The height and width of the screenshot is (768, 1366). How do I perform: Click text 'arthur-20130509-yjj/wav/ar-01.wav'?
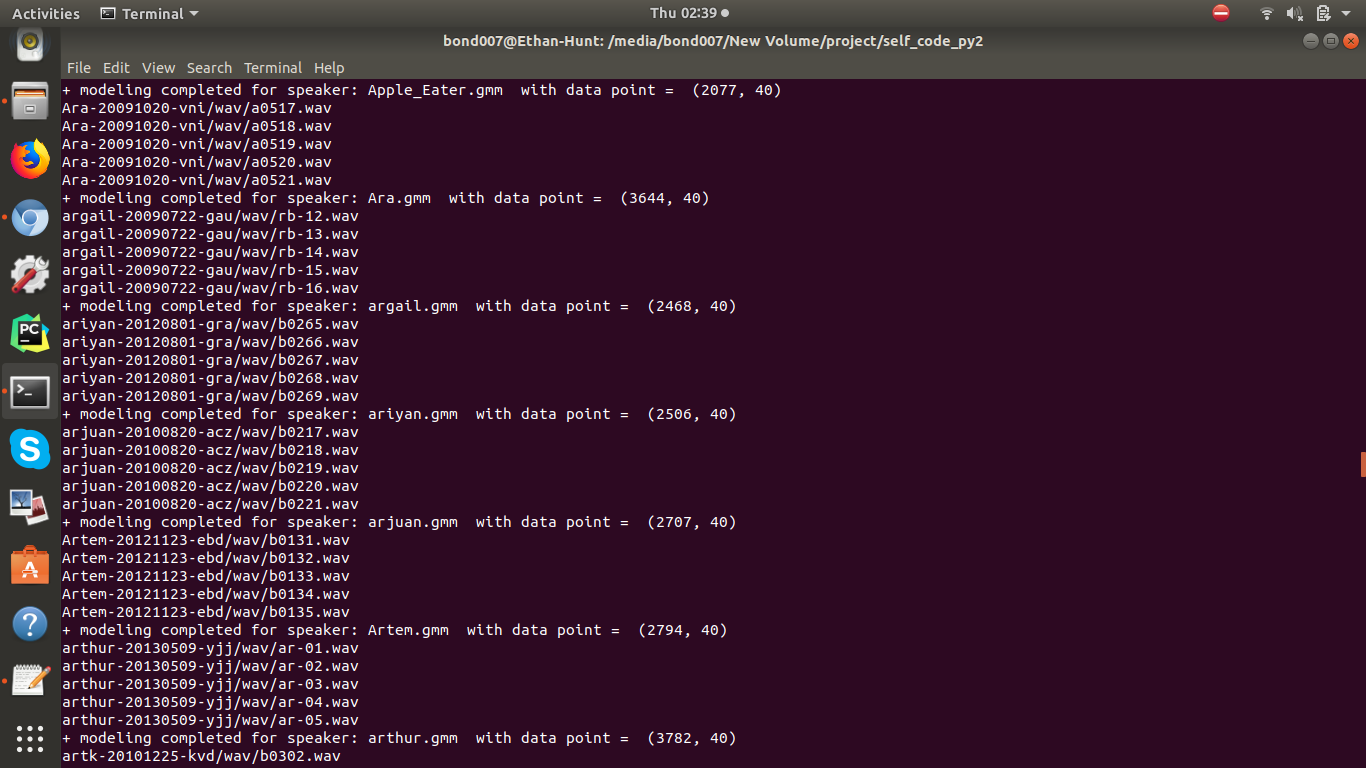pyautogui.click(x=210, y=648)
